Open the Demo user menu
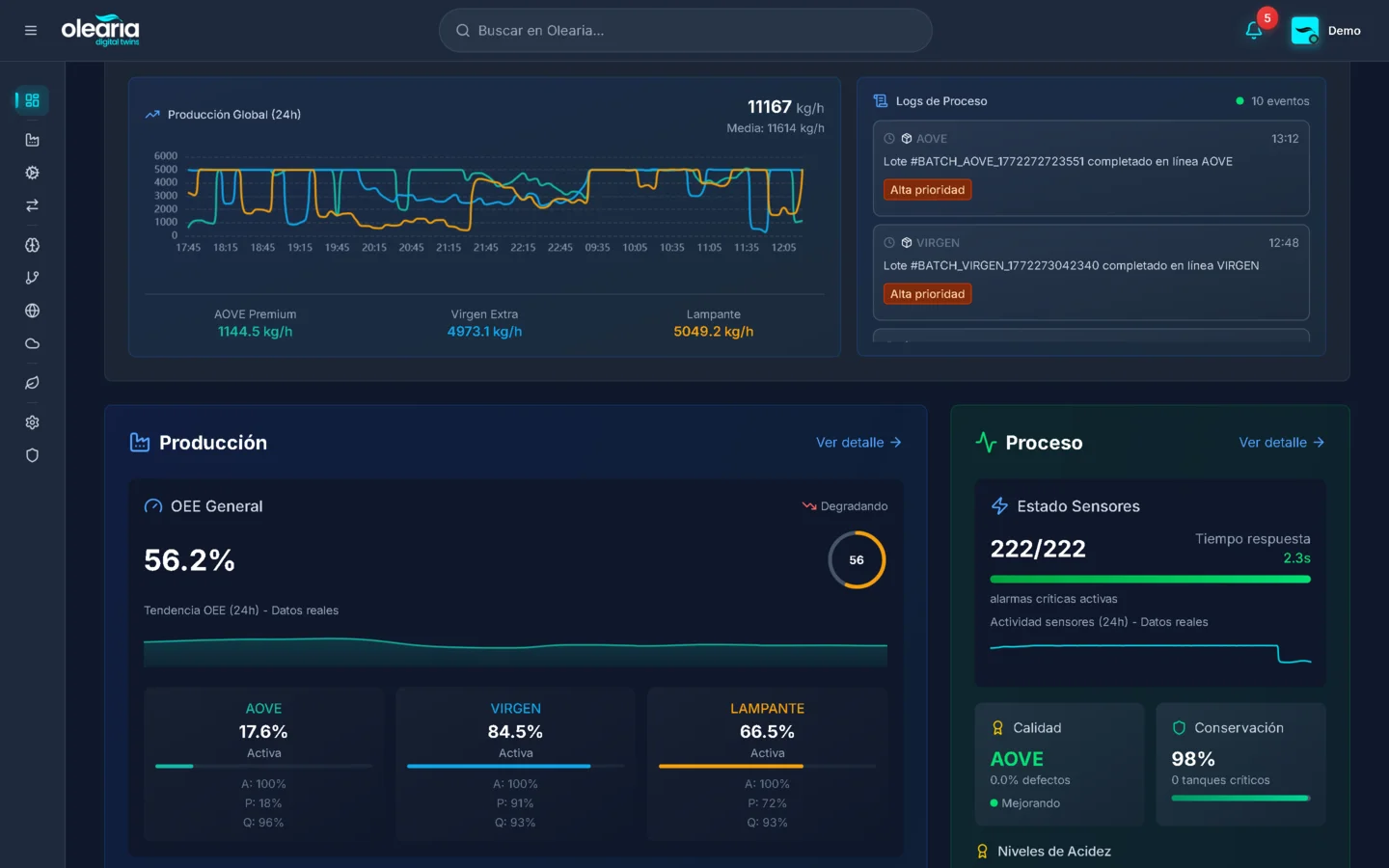 click(1326, 30)
